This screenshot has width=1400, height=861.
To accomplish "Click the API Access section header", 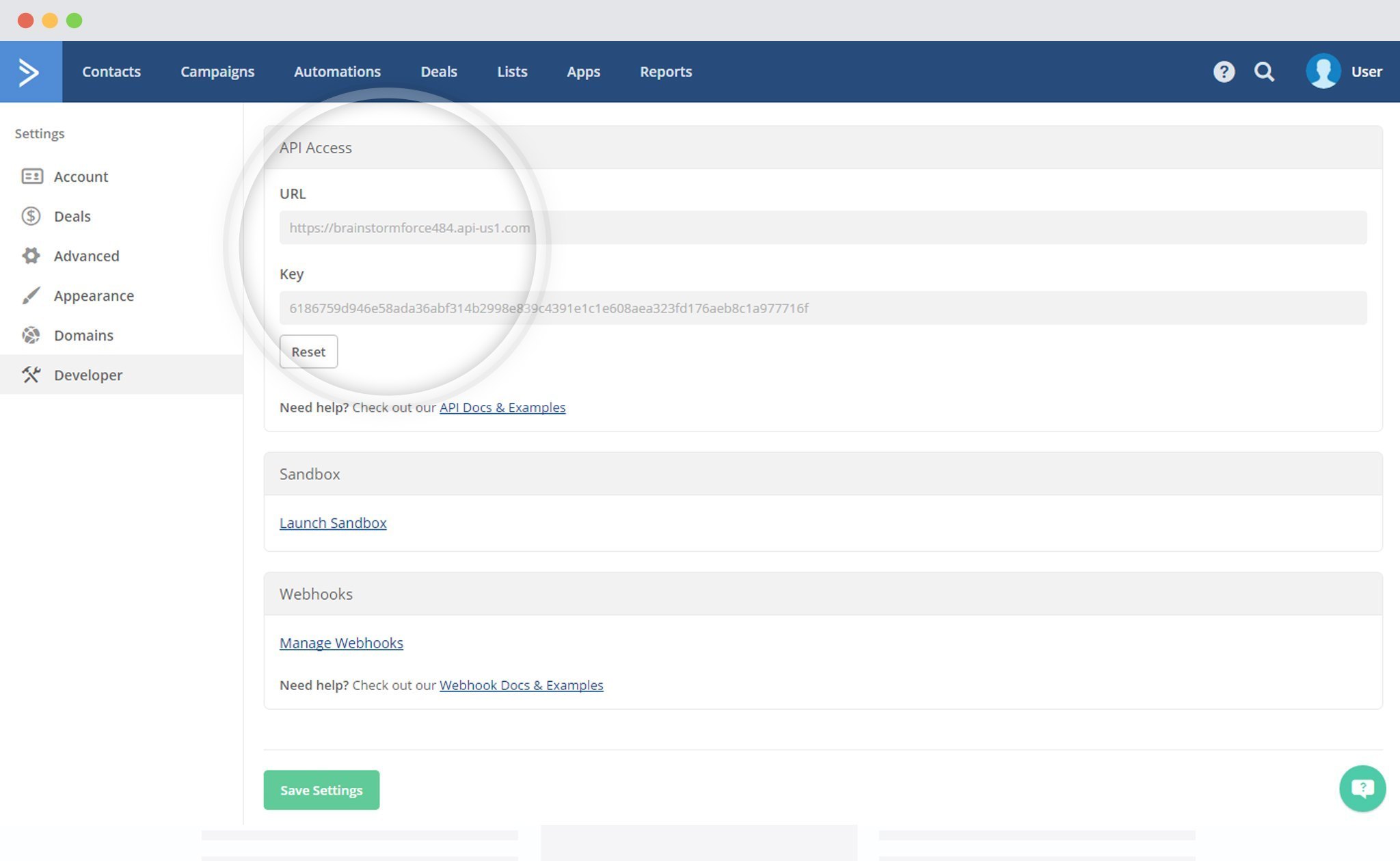I will click(823, 148).
